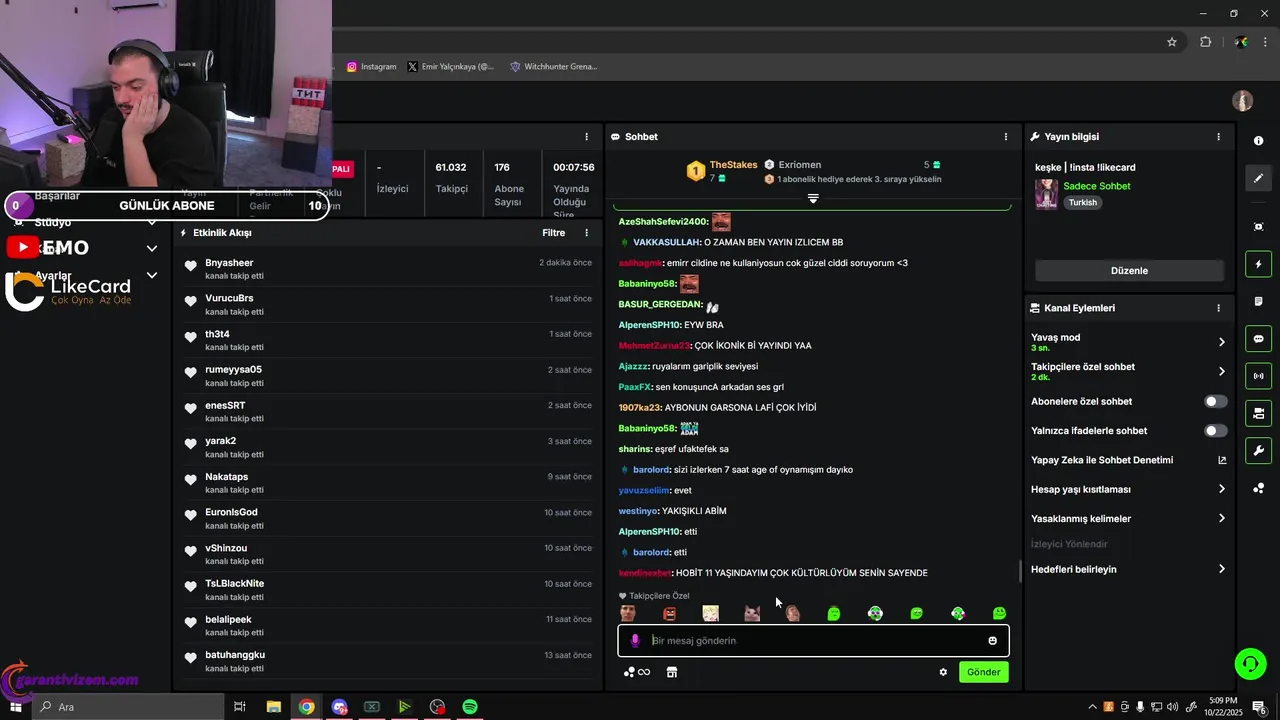1280x720 pixels.
Task: Click the pencil edit icon in sidebar
Action: click(1258, 178)
